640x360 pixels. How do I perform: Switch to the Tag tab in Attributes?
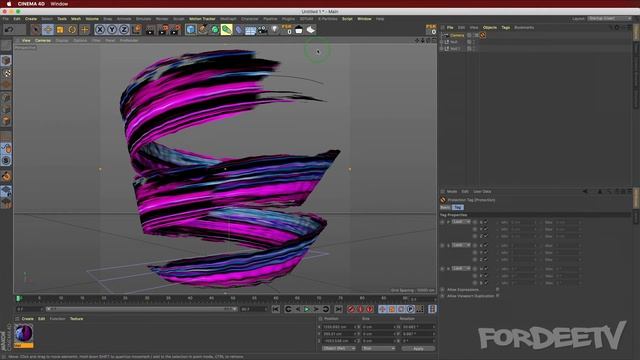(458, 207)
